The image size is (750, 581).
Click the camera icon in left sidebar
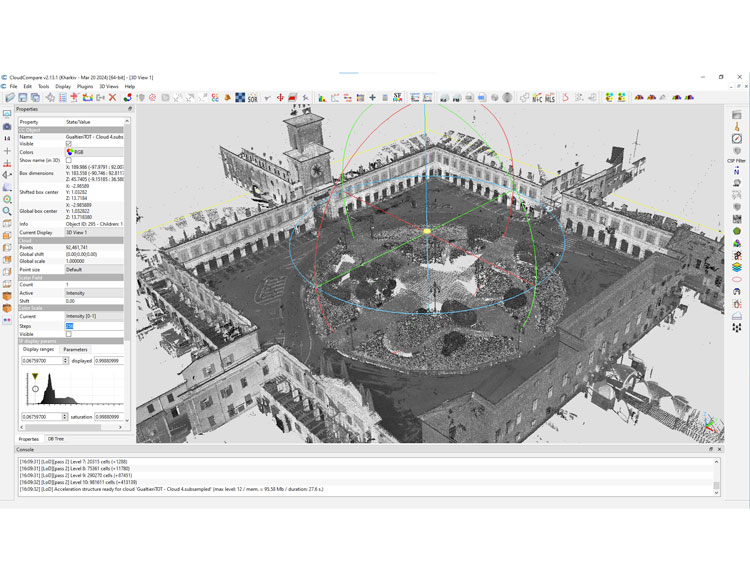point(7,126)
